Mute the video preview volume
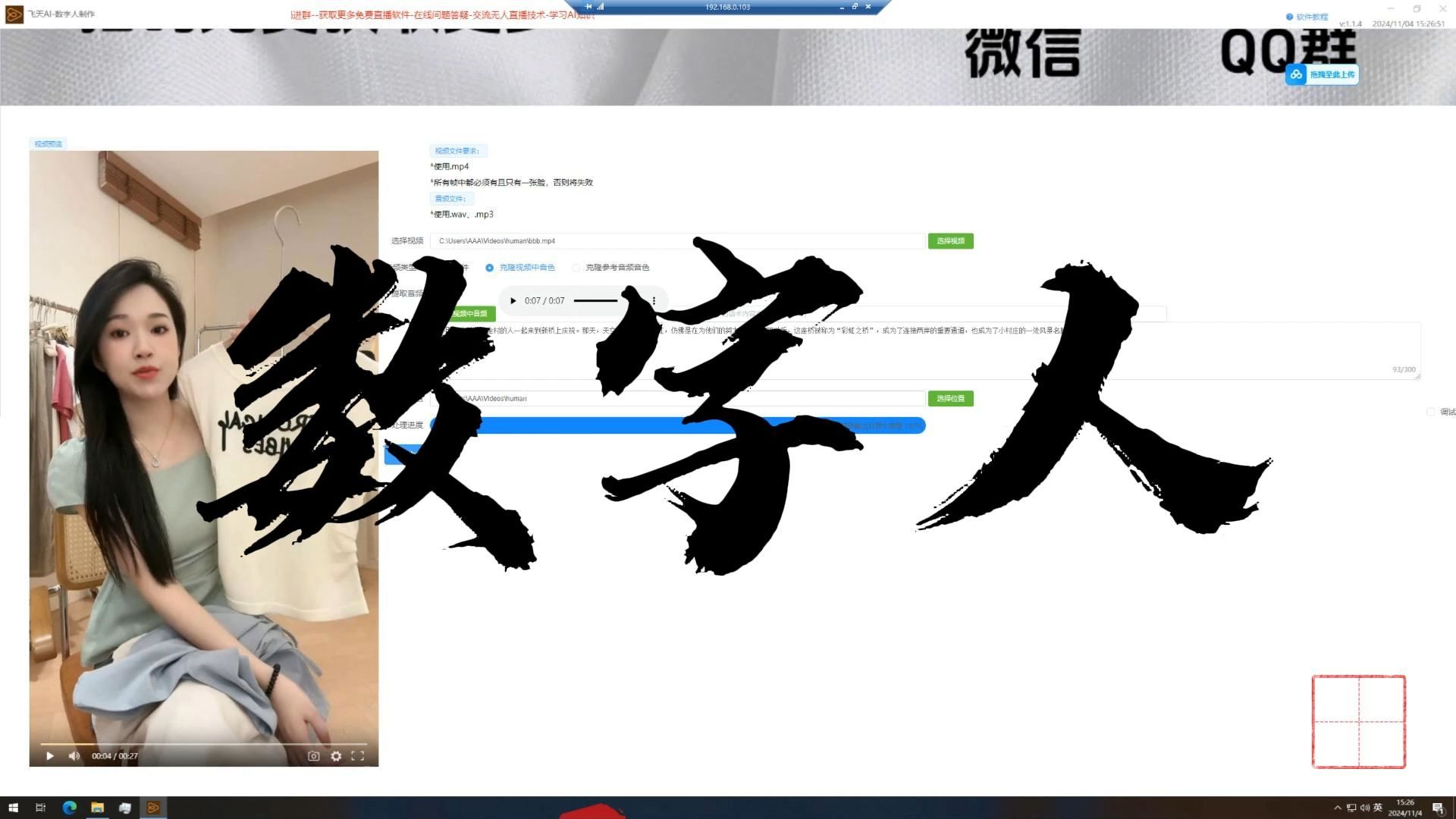Screen dimensions: 1456x819 pyautogui.click(x=74, y=756)
